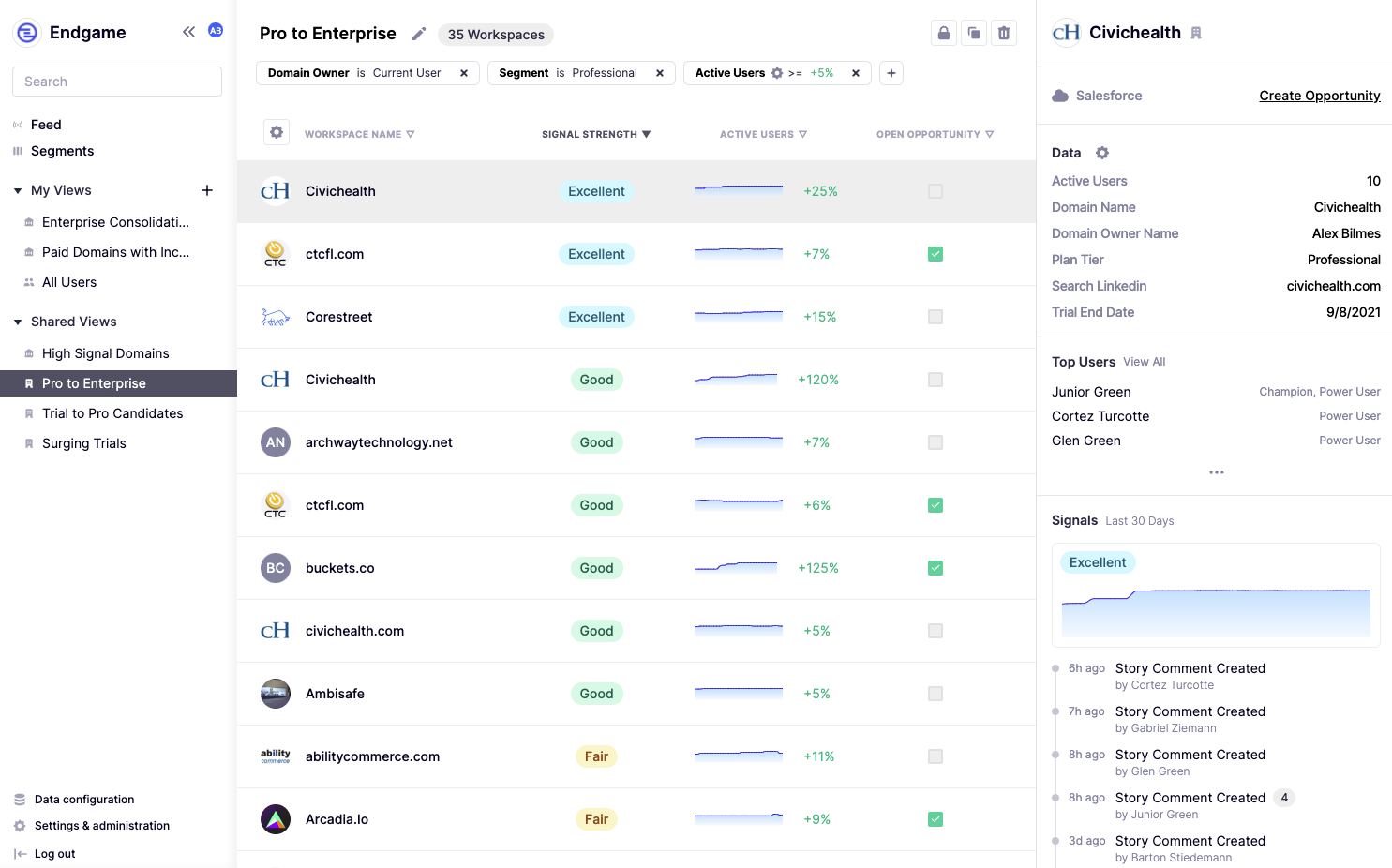Show more top users via ellipsis
This screenshot has height=868, width=1392.
(1217, 472)
